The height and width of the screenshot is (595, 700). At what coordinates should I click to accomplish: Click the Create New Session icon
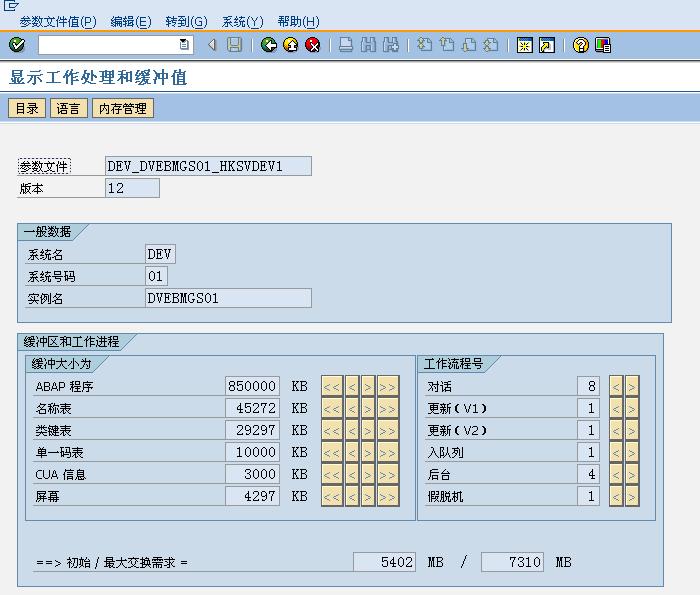[x=525, y=45]
